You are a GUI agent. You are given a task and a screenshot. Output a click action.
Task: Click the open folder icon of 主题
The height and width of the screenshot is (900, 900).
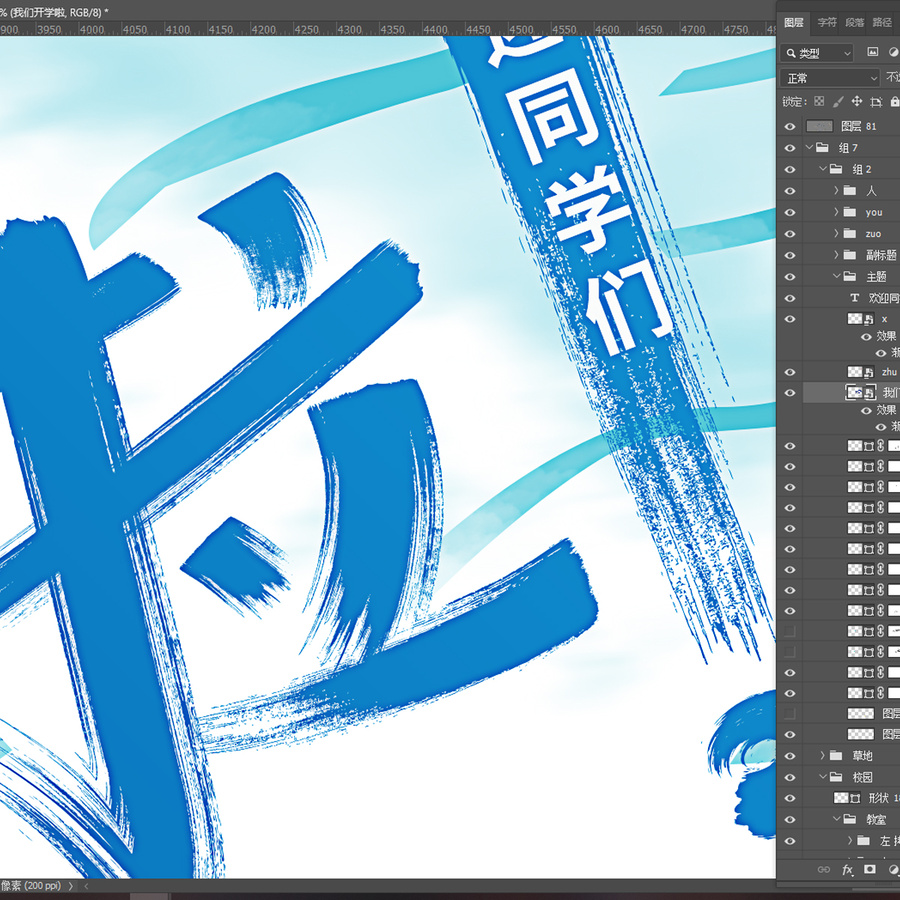pos(850,277)
